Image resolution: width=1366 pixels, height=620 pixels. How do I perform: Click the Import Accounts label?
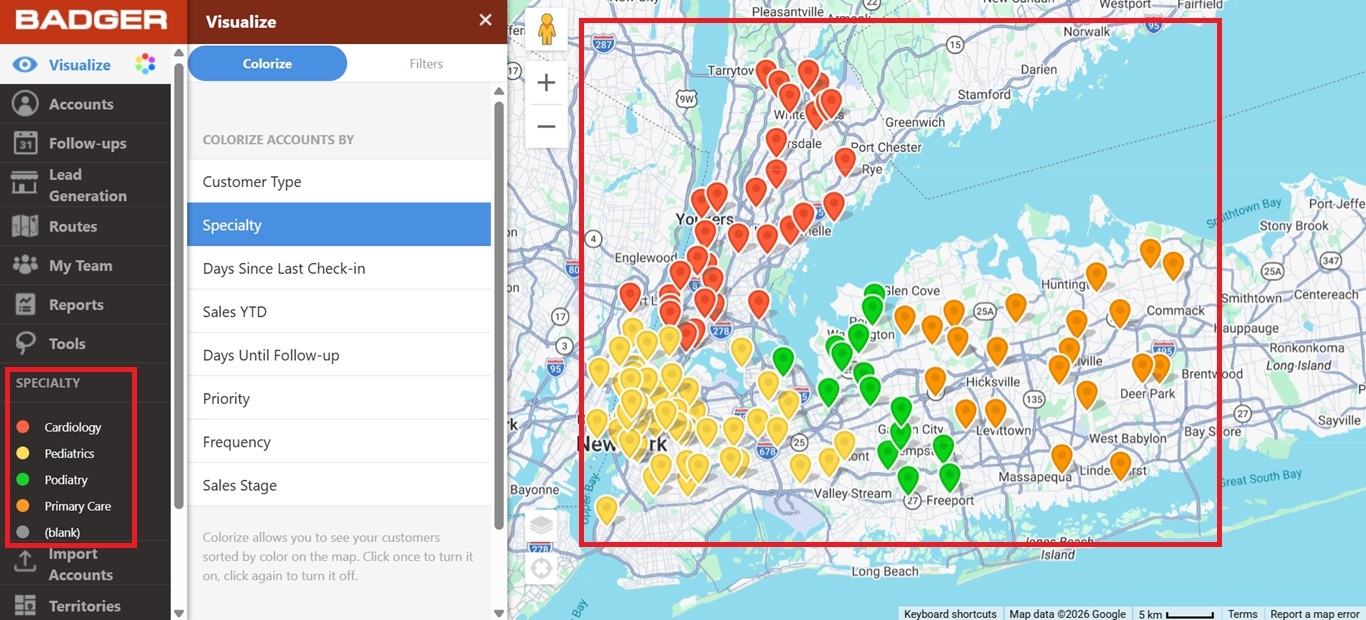point(81,564)
